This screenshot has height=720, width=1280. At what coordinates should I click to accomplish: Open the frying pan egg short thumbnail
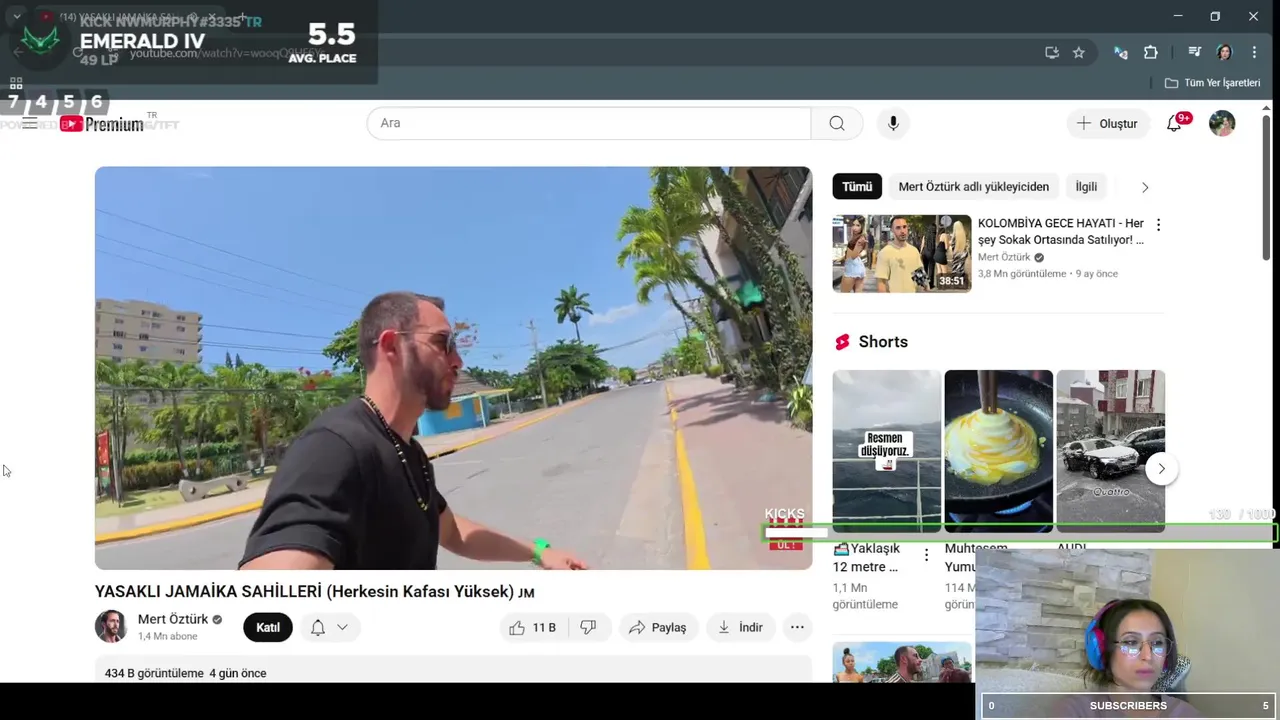999,451
